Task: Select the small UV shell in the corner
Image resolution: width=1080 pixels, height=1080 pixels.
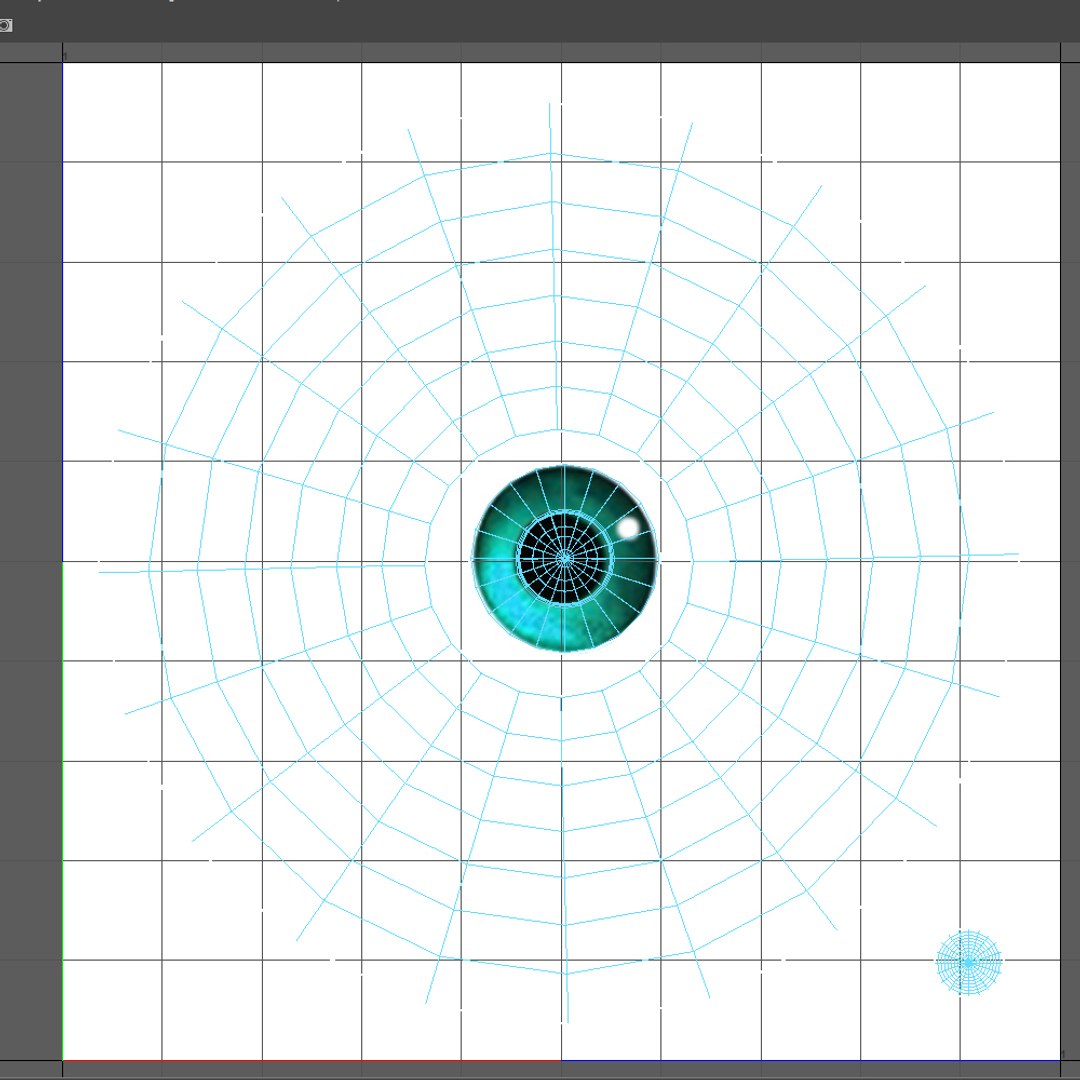Action: click(968, 962)
